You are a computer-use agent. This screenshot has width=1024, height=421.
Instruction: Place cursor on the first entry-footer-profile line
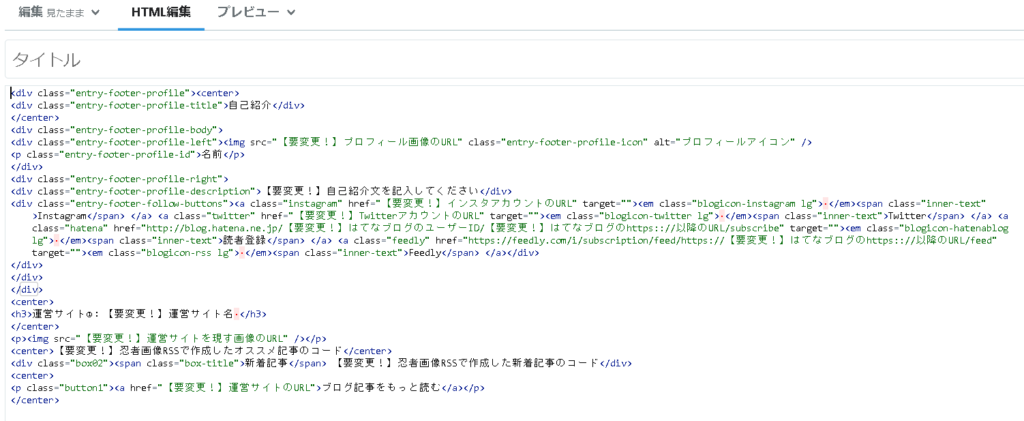point(125,93)
